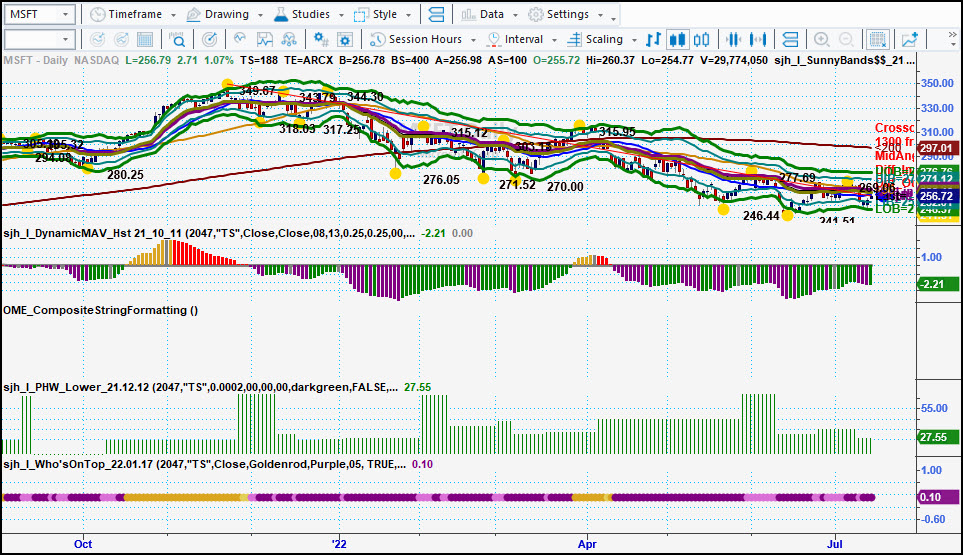
Task: Click the 0.10 Who'sOnTop value label
Action: 937,497
